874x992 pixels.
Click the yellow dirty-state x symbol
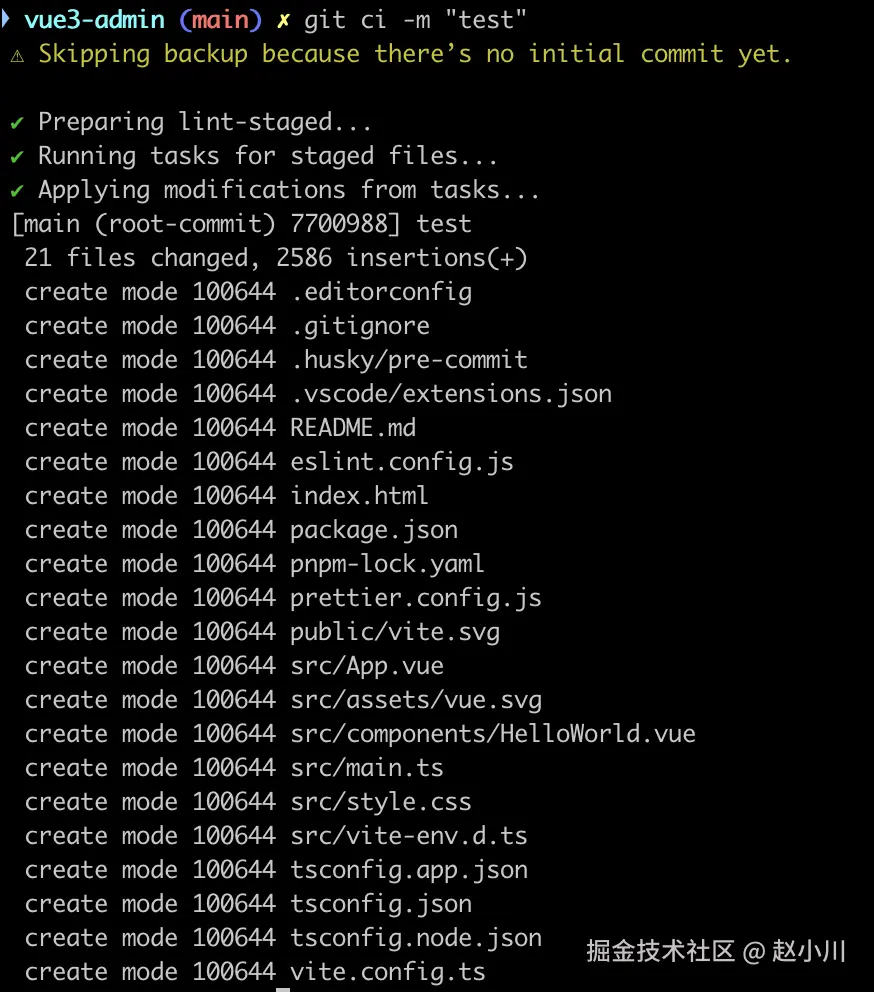283,21
